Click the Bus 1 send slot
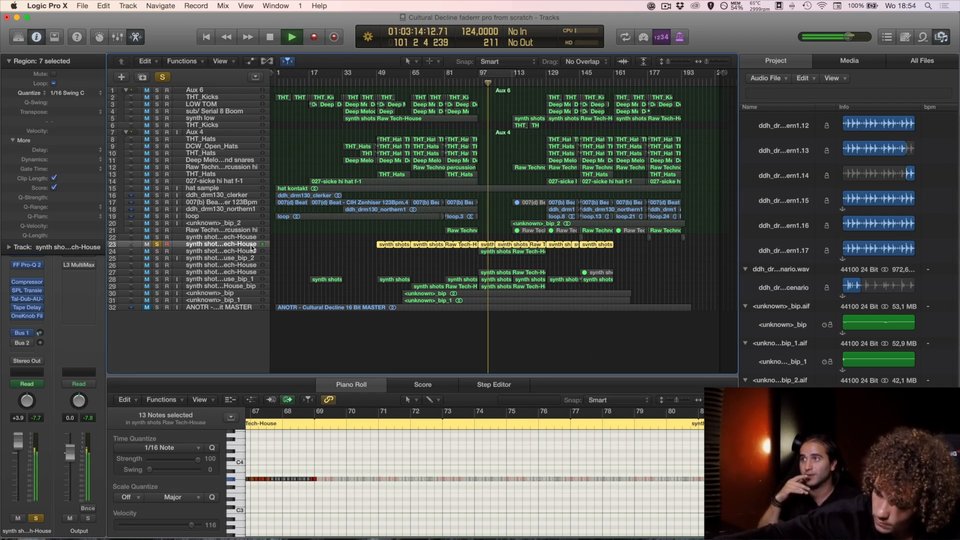Viewport: 960px width, 540px height. tap(21, 332)
